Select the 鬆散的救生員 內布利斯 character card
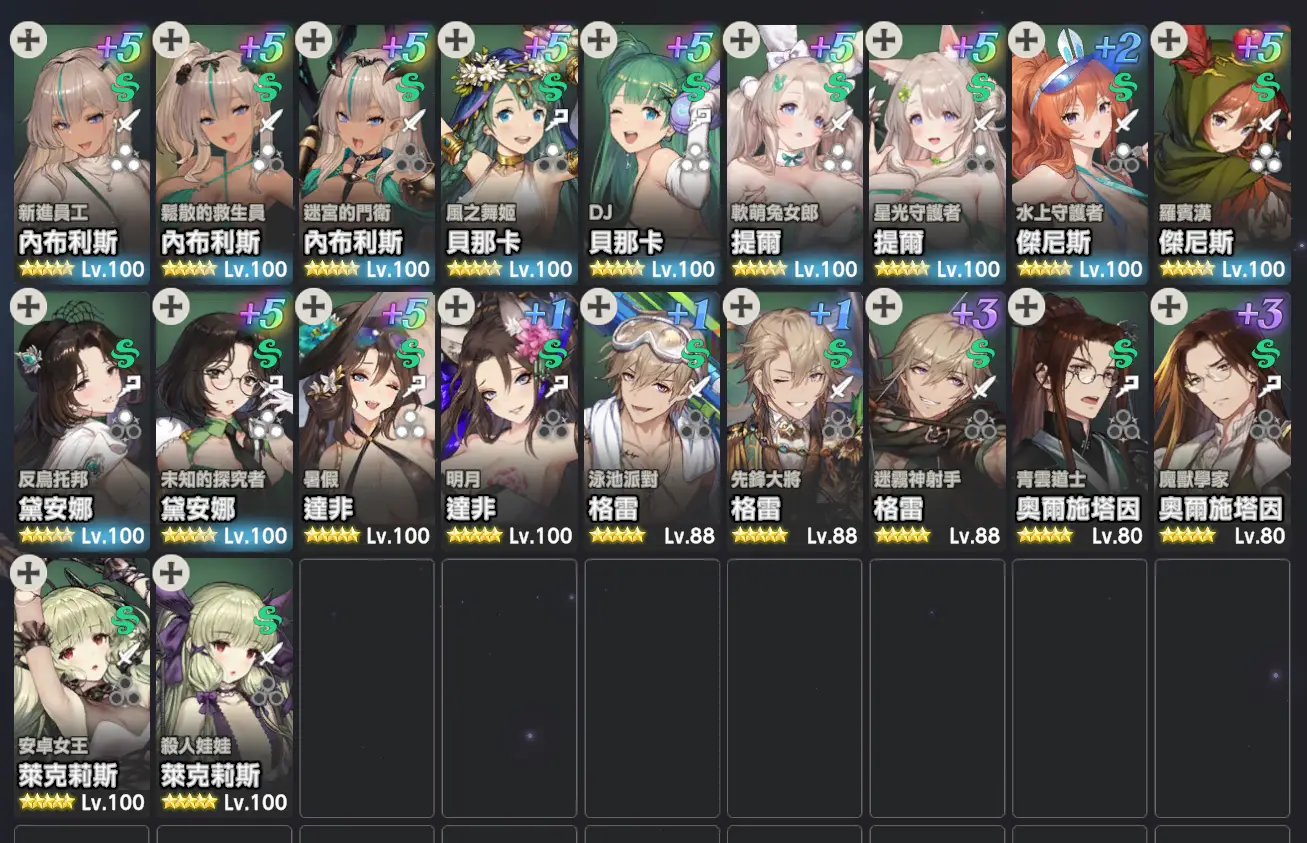The width and height of the screenshot is (1307, 843). pyautogui.click(x=224, y=155)
